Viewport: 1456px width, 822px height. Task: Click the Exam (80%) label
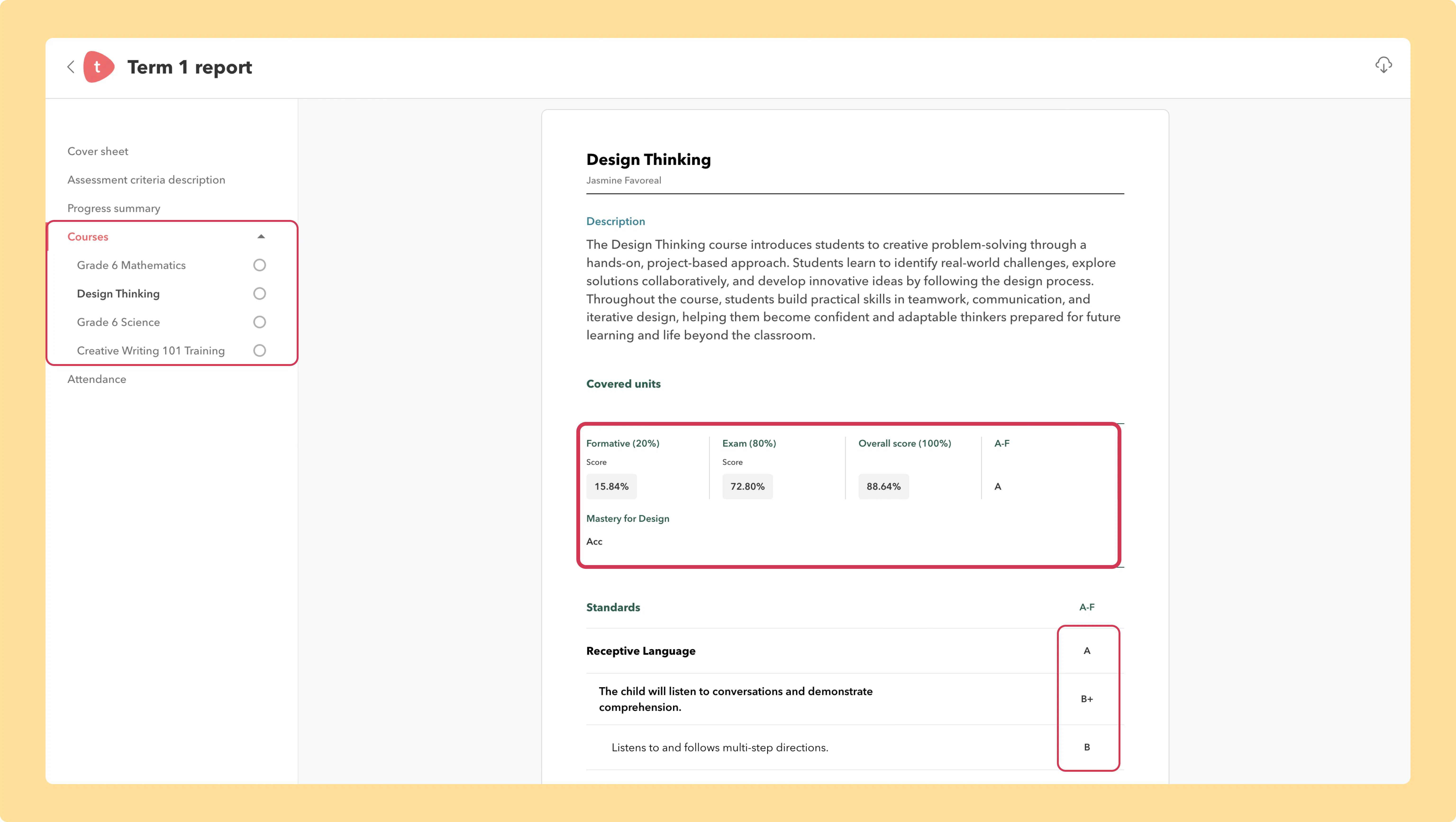point(749,443)
